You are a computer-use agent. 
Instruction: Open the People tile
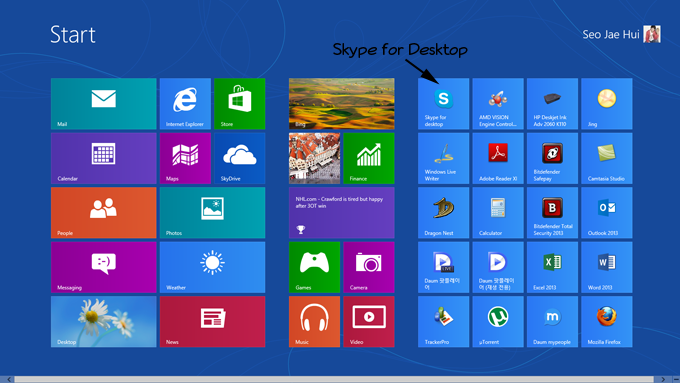tap(104, 213)
